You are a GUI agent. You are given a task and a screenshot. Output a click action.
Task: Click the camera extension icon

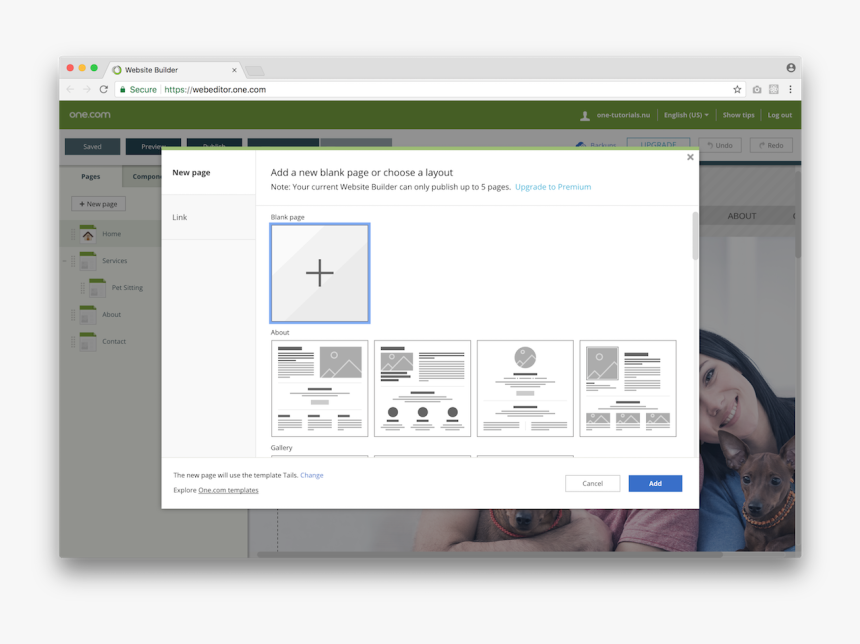[757, 89]
